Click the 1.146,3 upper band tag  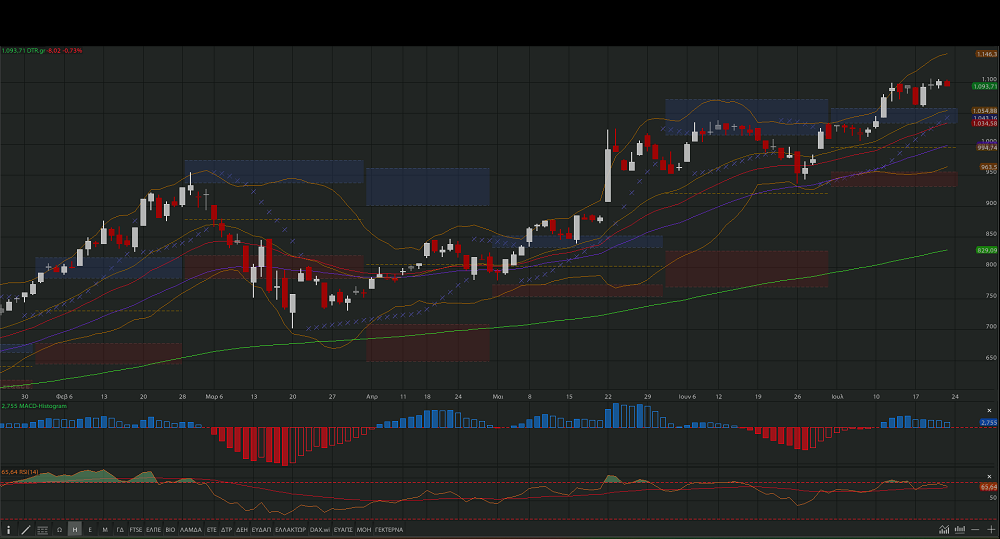tap(987, 54)
